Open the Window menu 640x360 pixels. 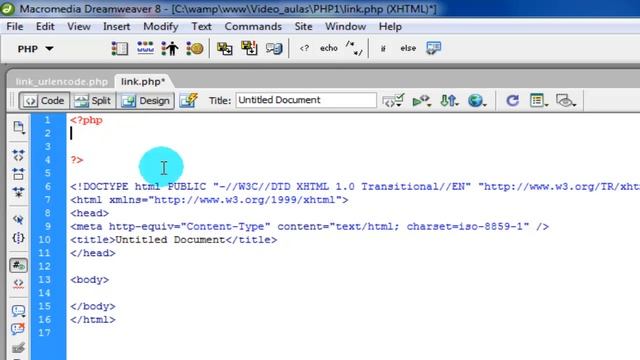345,27
